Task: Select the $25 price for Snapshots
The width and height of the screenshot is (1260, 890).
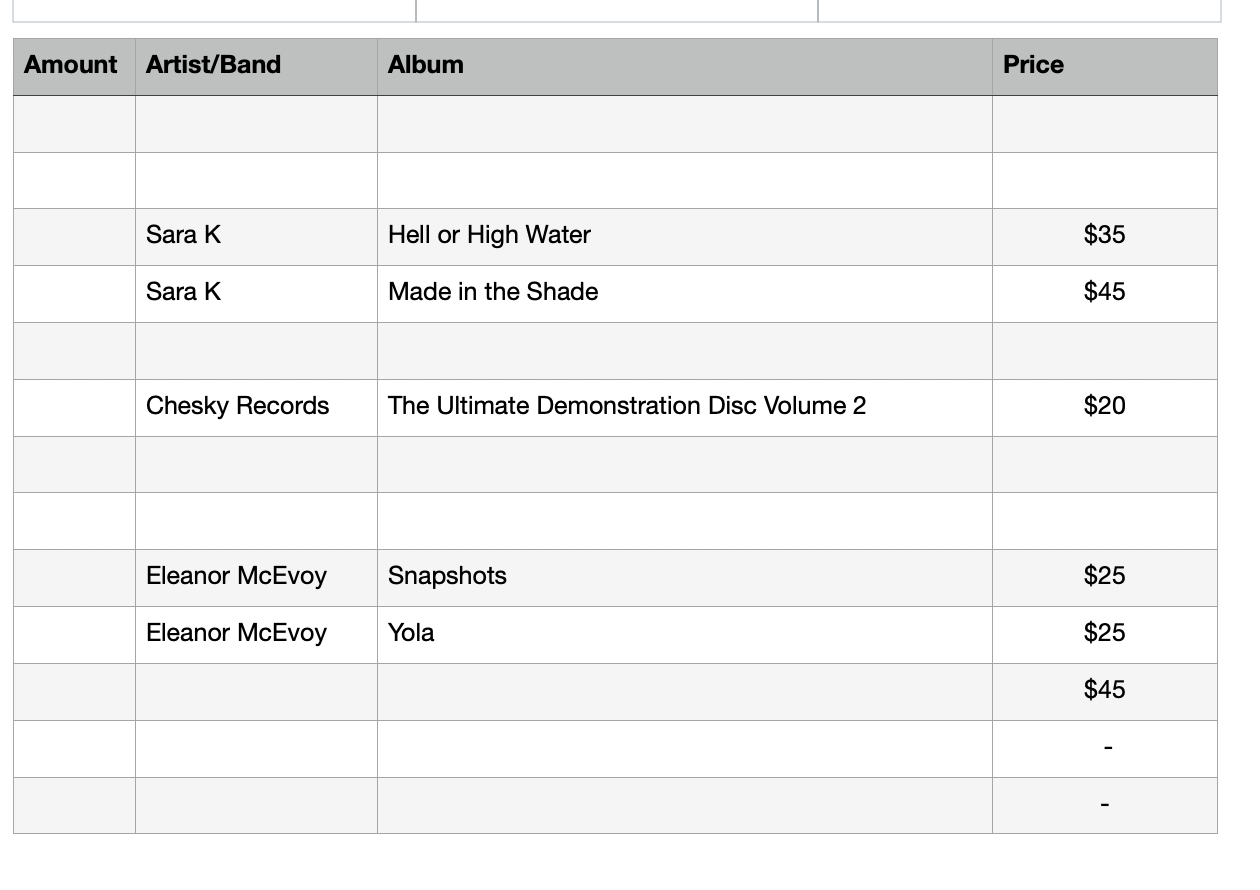Action: tap(1105, 578)
